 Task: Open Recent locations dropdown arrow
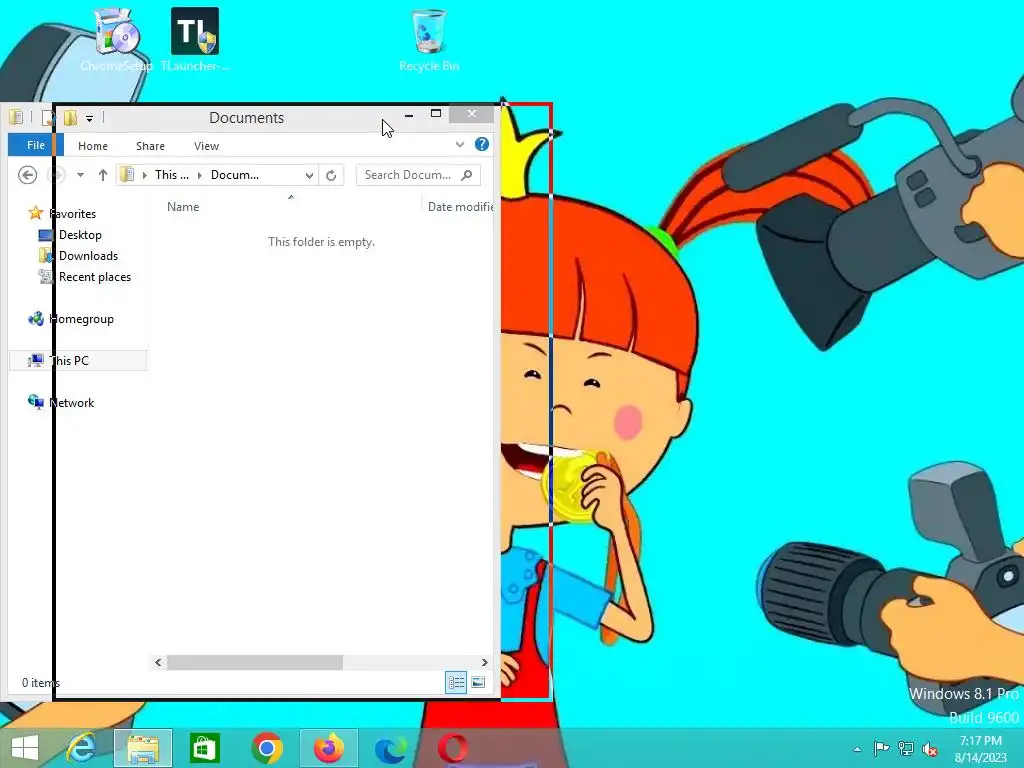[x=80, y=175]
